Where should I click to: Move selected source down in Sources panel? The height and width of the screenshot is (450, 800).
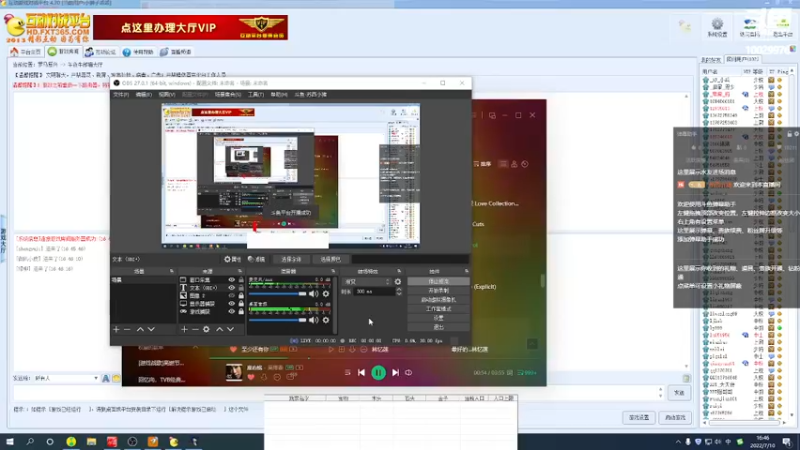(231, 330)
